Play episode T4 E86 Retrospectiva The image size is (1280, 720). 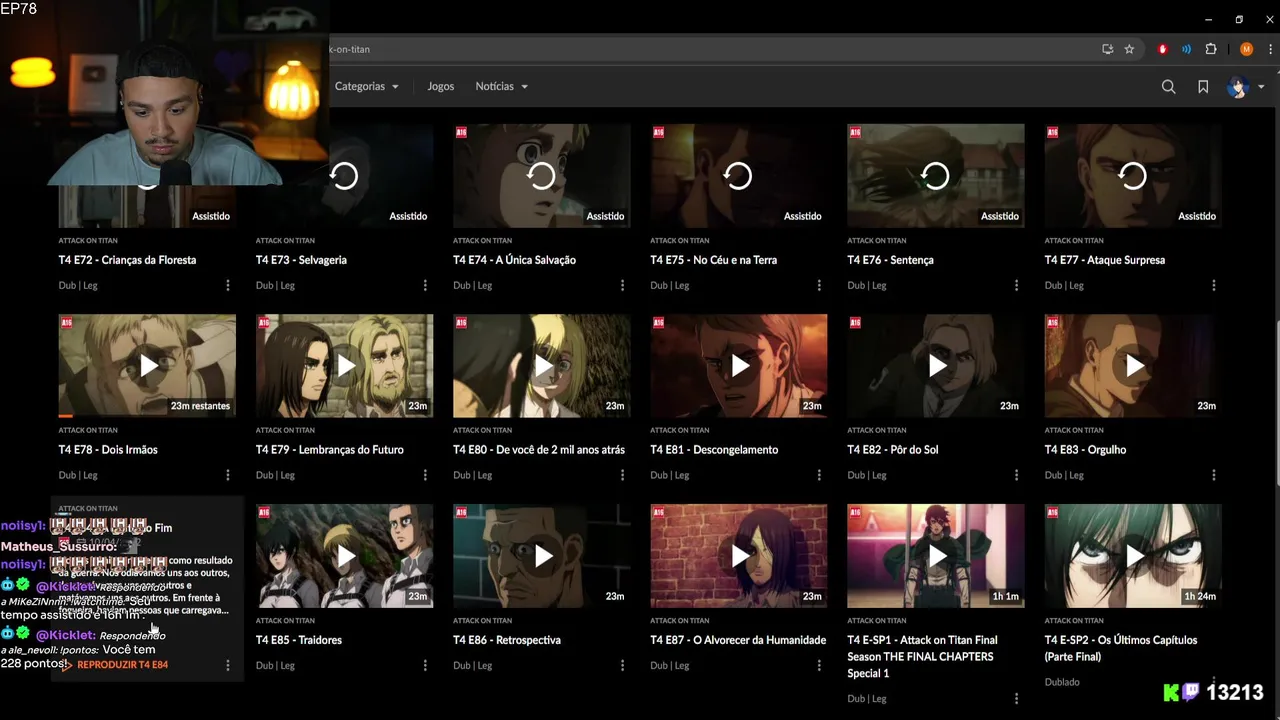tap(541, 556)
